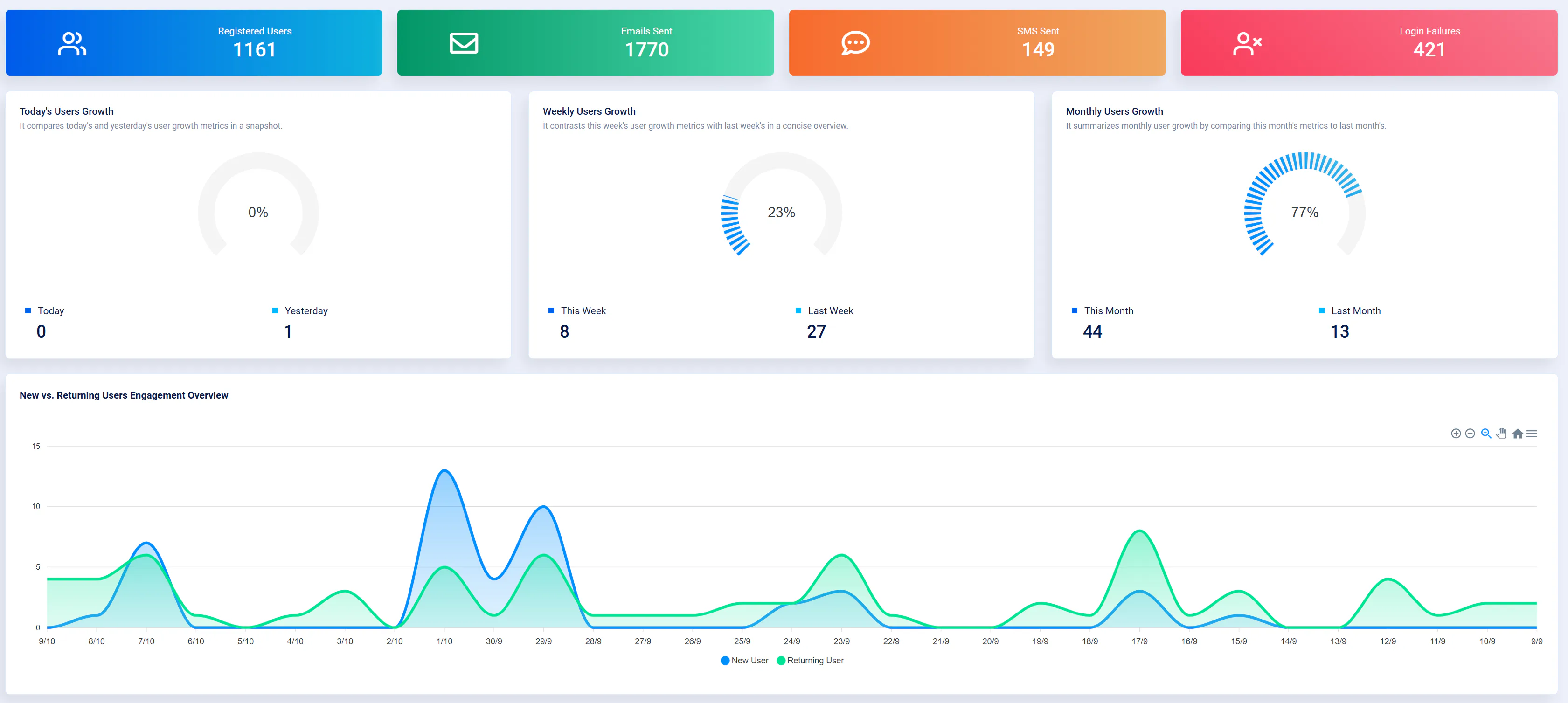Click the chart home reset icon

coord(1518,434)
